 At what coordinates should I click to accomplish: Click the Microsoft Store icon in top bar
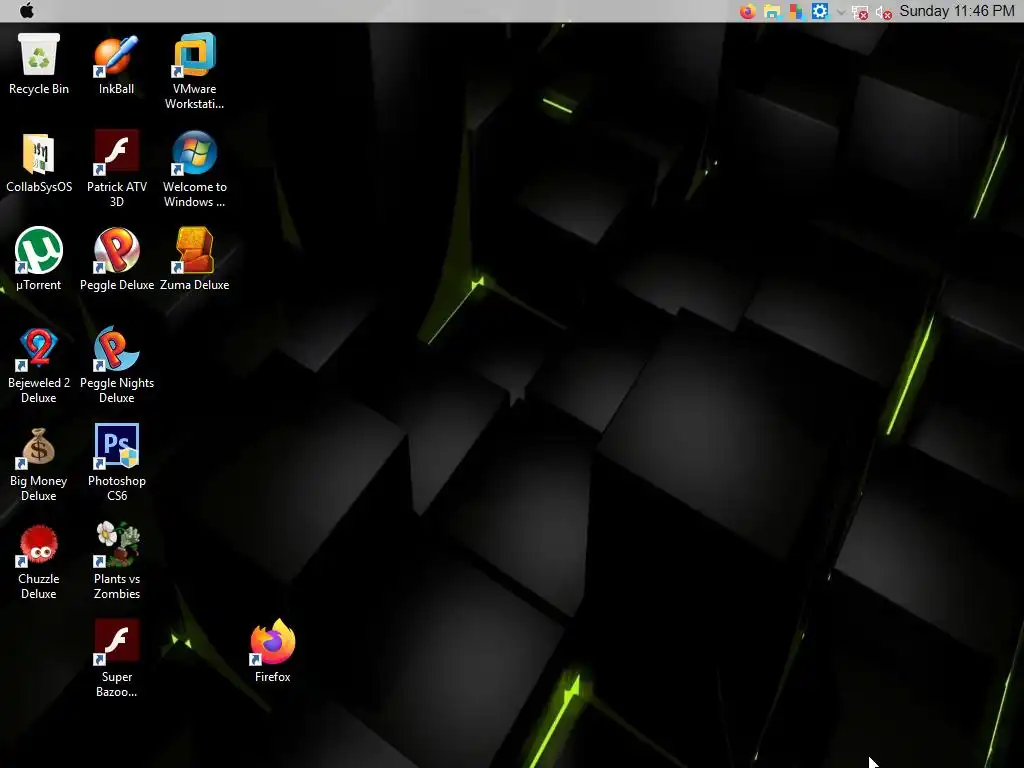click(795, 11)
